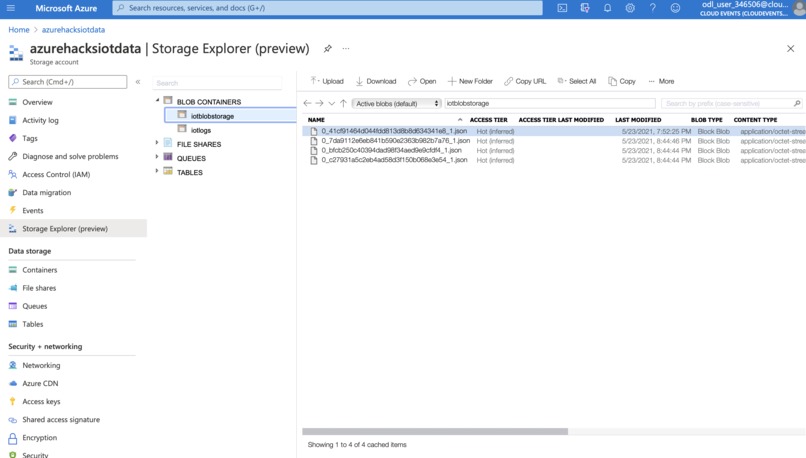
Task: Click Copy in the blob toolbar
Action: (x=622, y=81)
